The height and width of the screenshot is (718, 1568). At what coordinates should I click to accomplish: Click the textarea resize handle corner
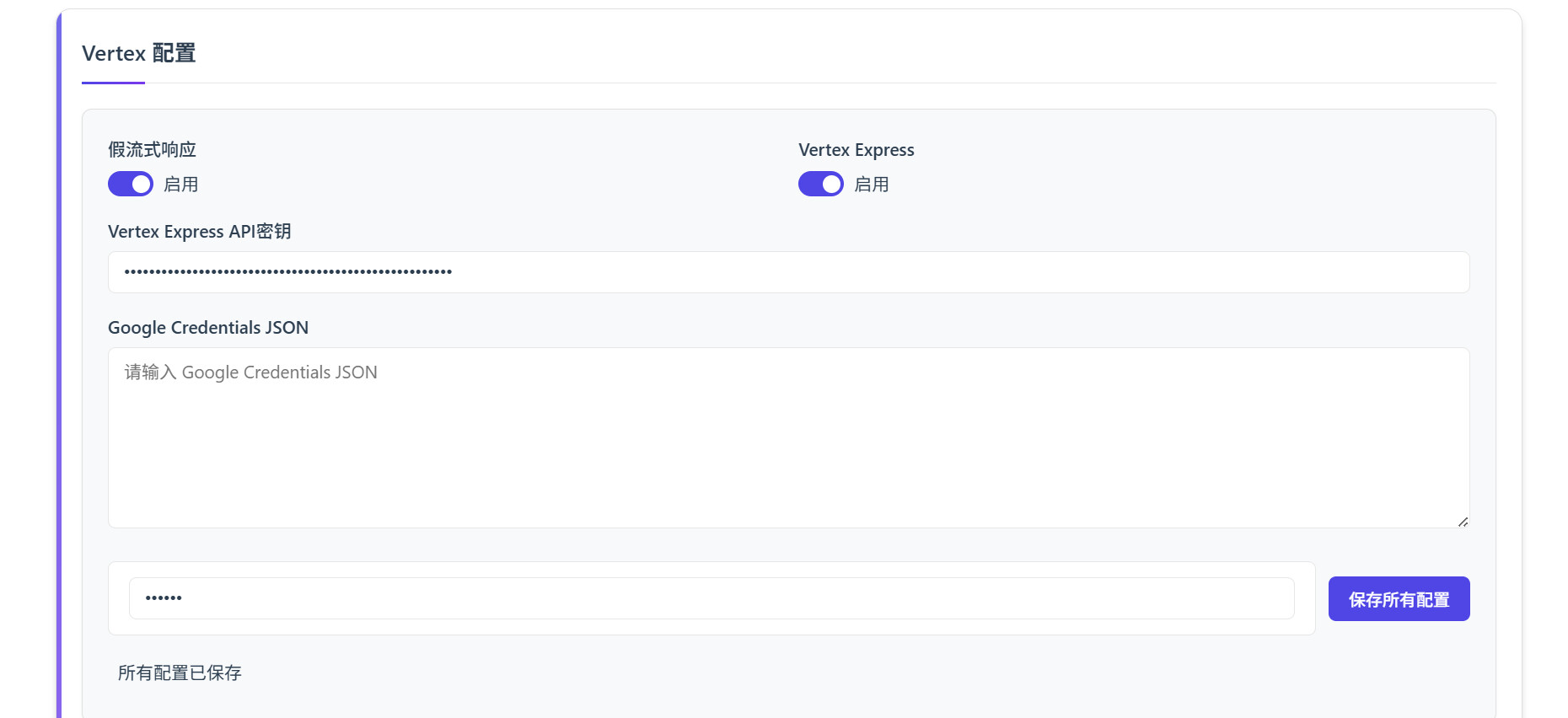1463,522
